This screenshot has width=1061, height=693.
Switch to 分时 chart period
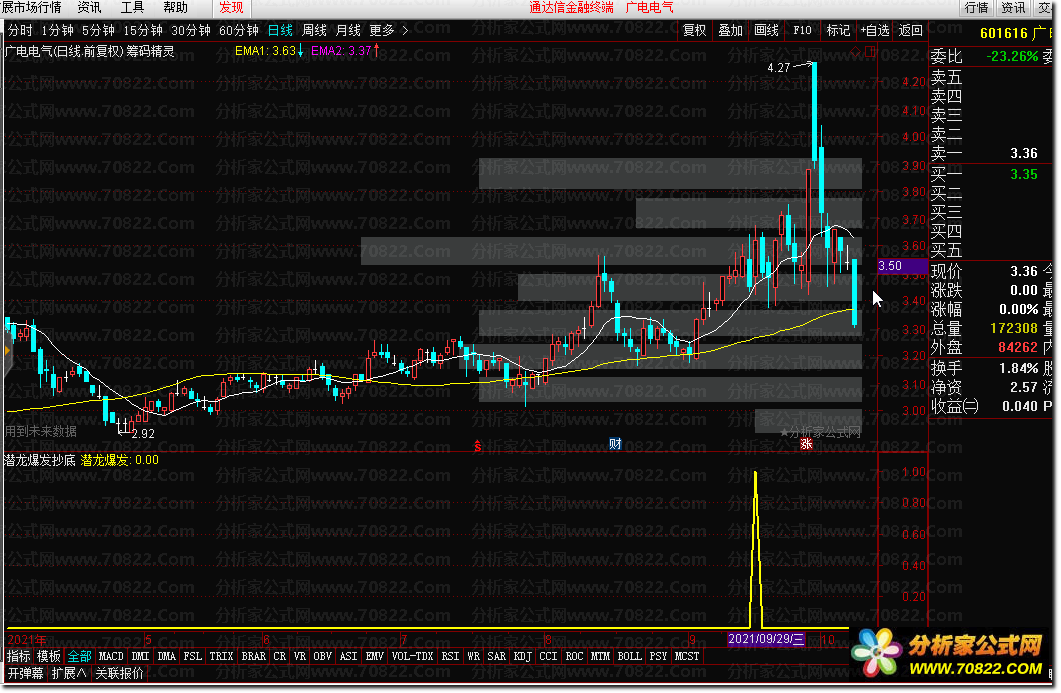pos(20,30)
